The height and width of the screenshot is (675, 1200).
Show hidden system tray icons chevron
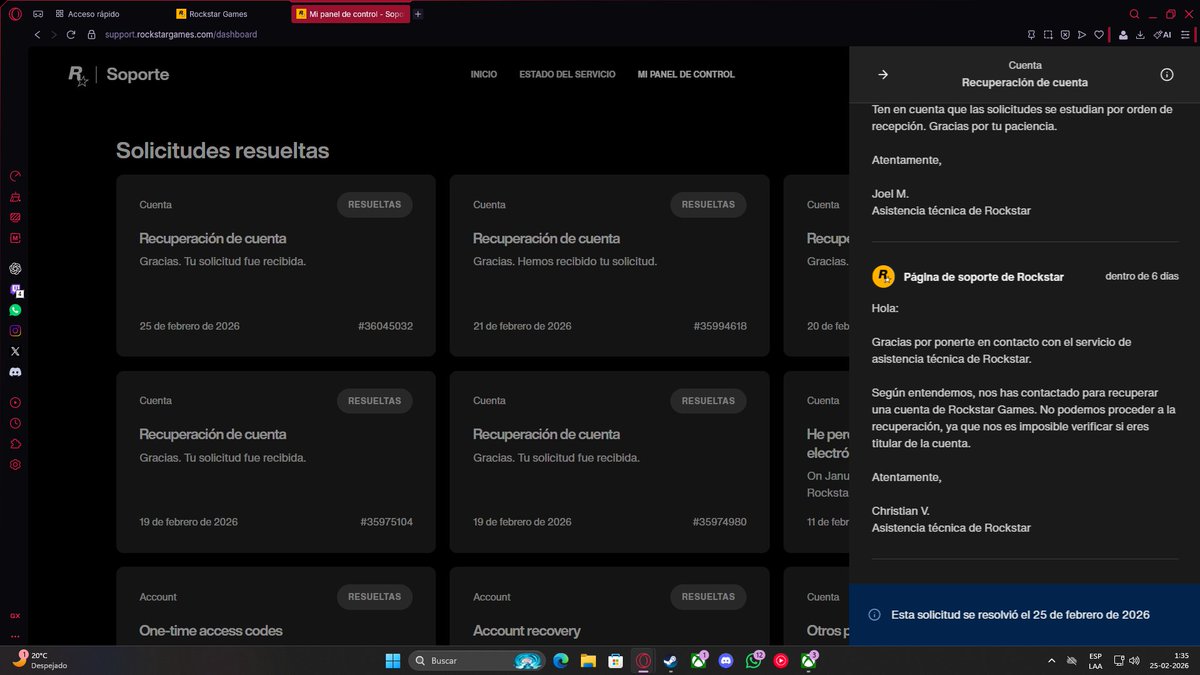click(1051, 661)
